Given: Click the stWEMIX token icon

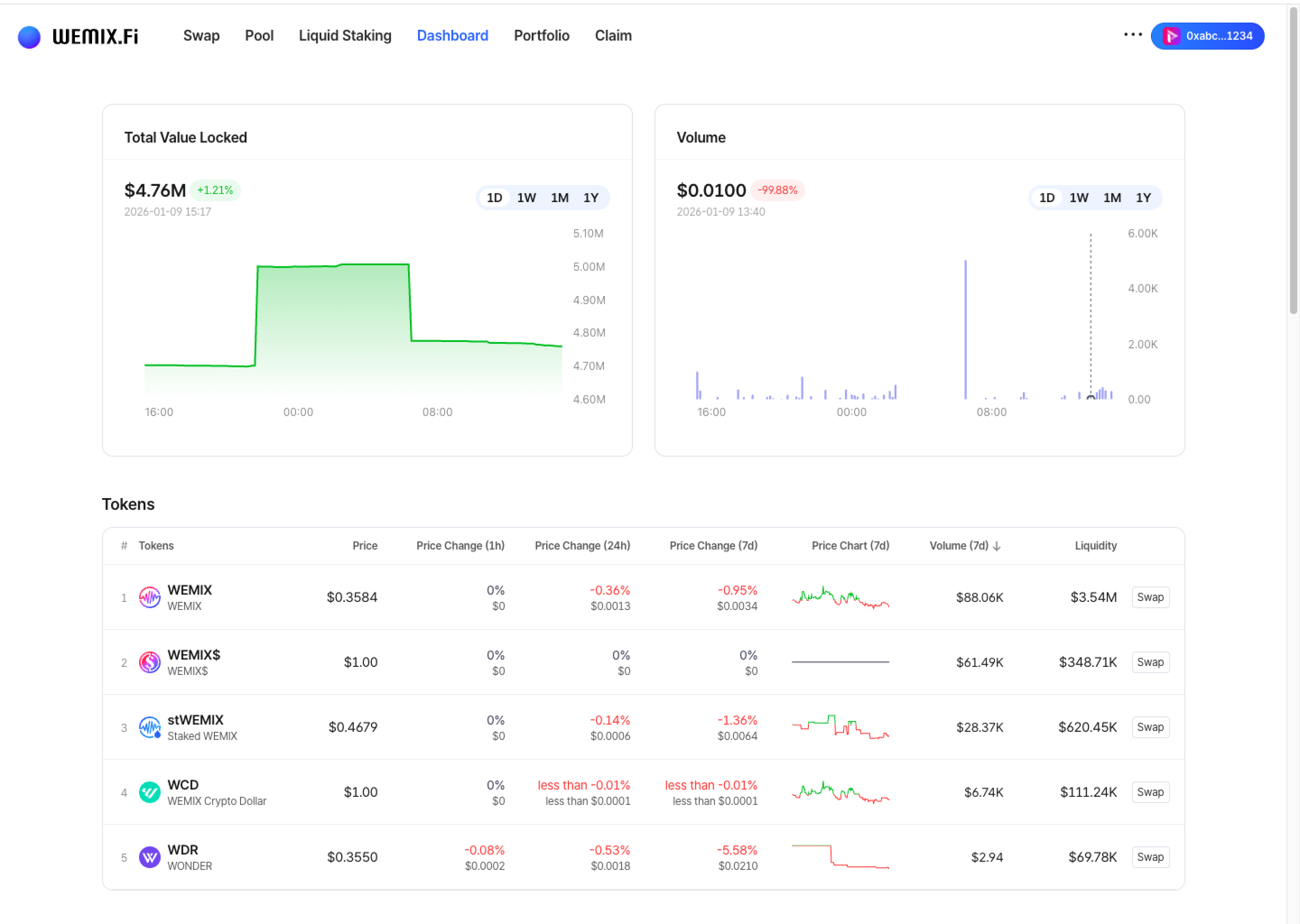Looking at the screenshot, I should tap(150, 727).
